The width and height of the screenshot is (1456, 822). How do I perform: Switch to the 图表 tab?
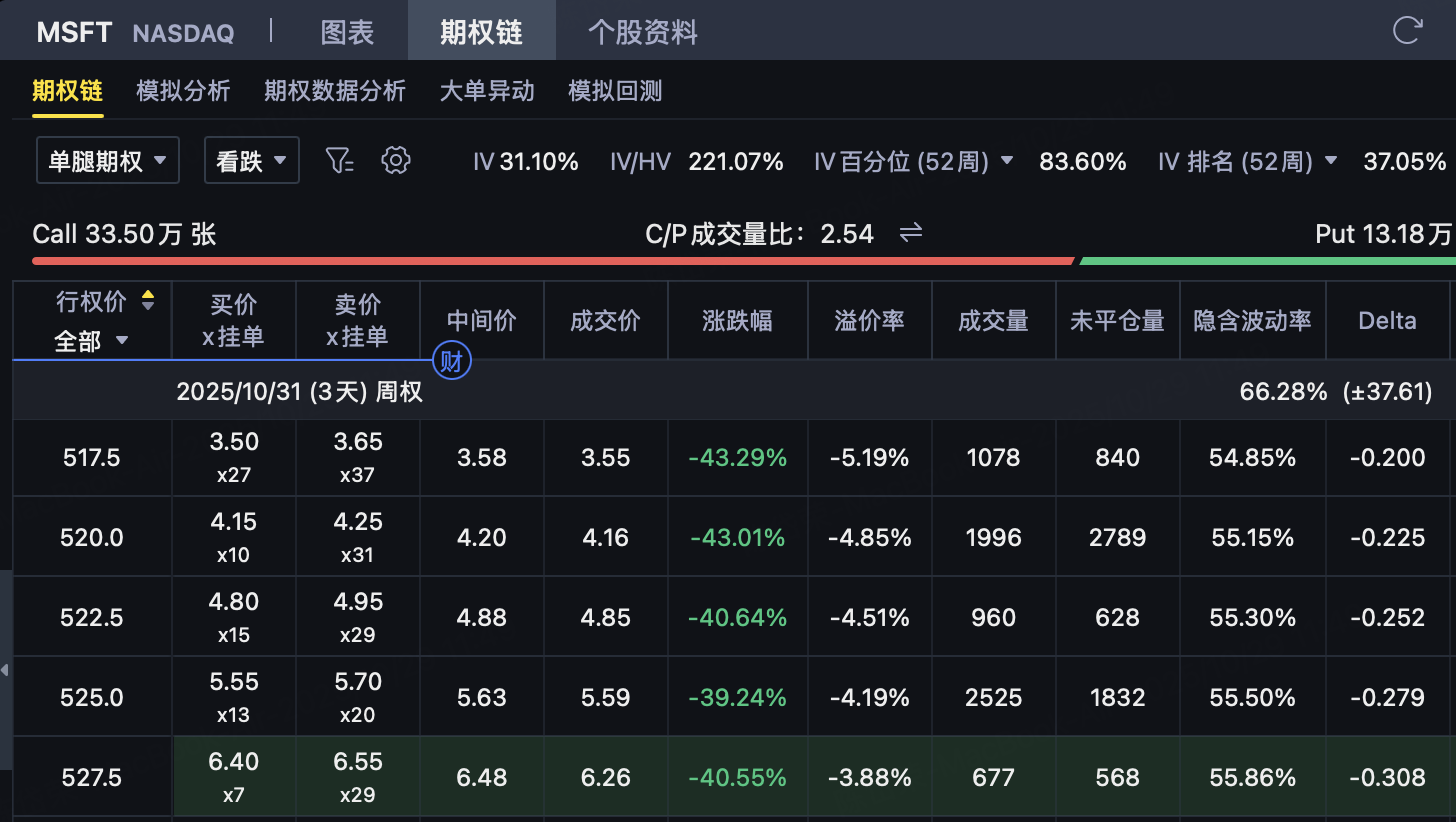[347, 32]
